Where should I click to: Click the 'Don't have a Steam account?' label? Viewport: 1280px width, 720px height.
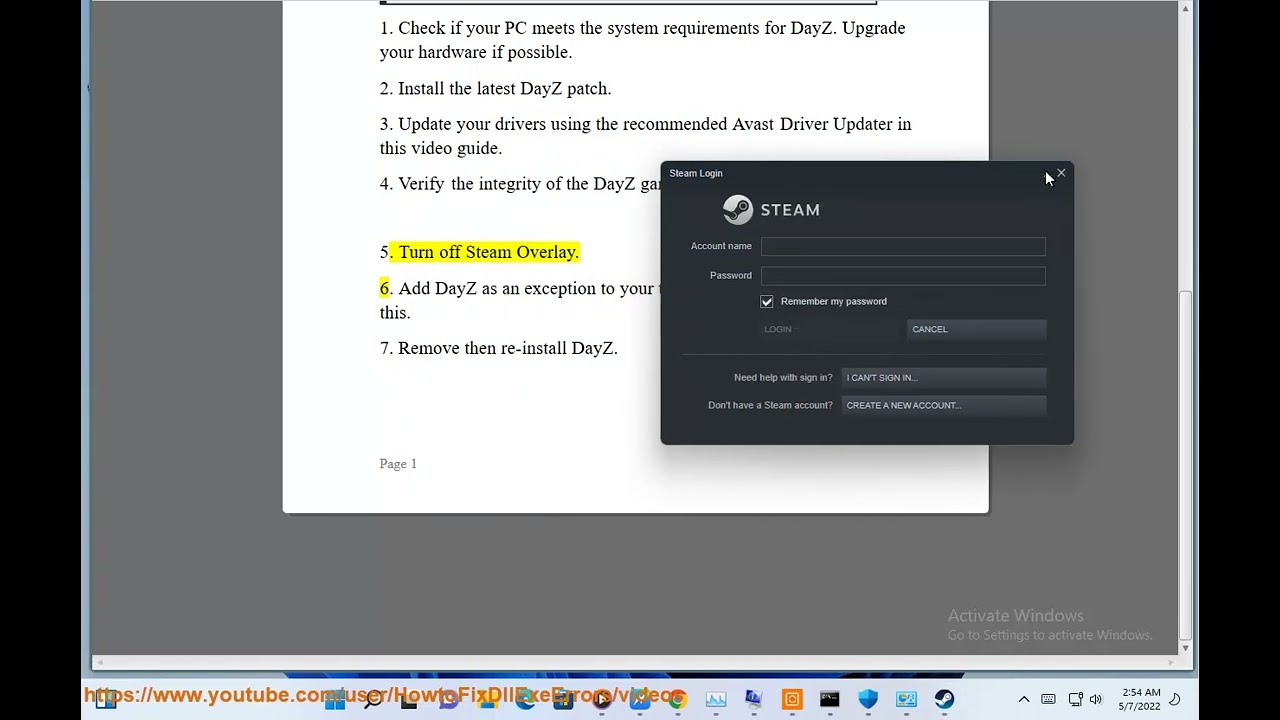coord(770,405)
